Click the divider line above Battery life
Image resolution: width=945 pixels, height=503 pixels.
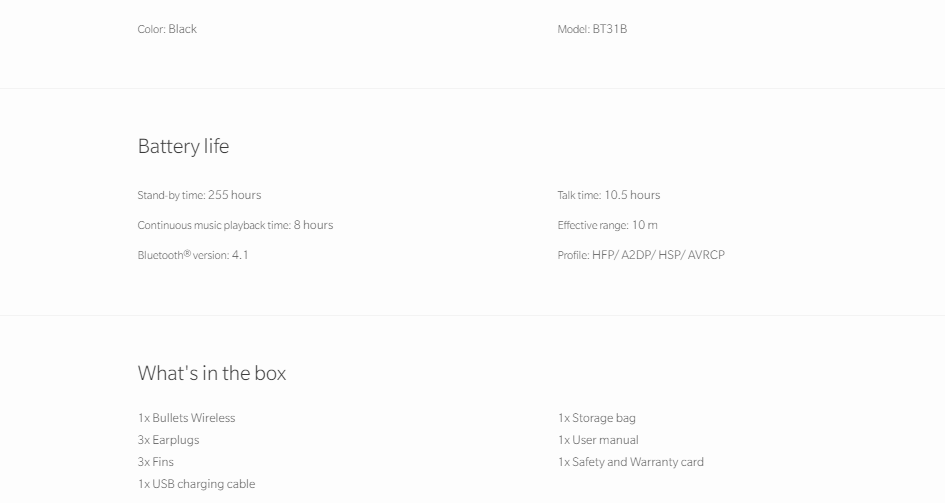[x=472, y=89]
